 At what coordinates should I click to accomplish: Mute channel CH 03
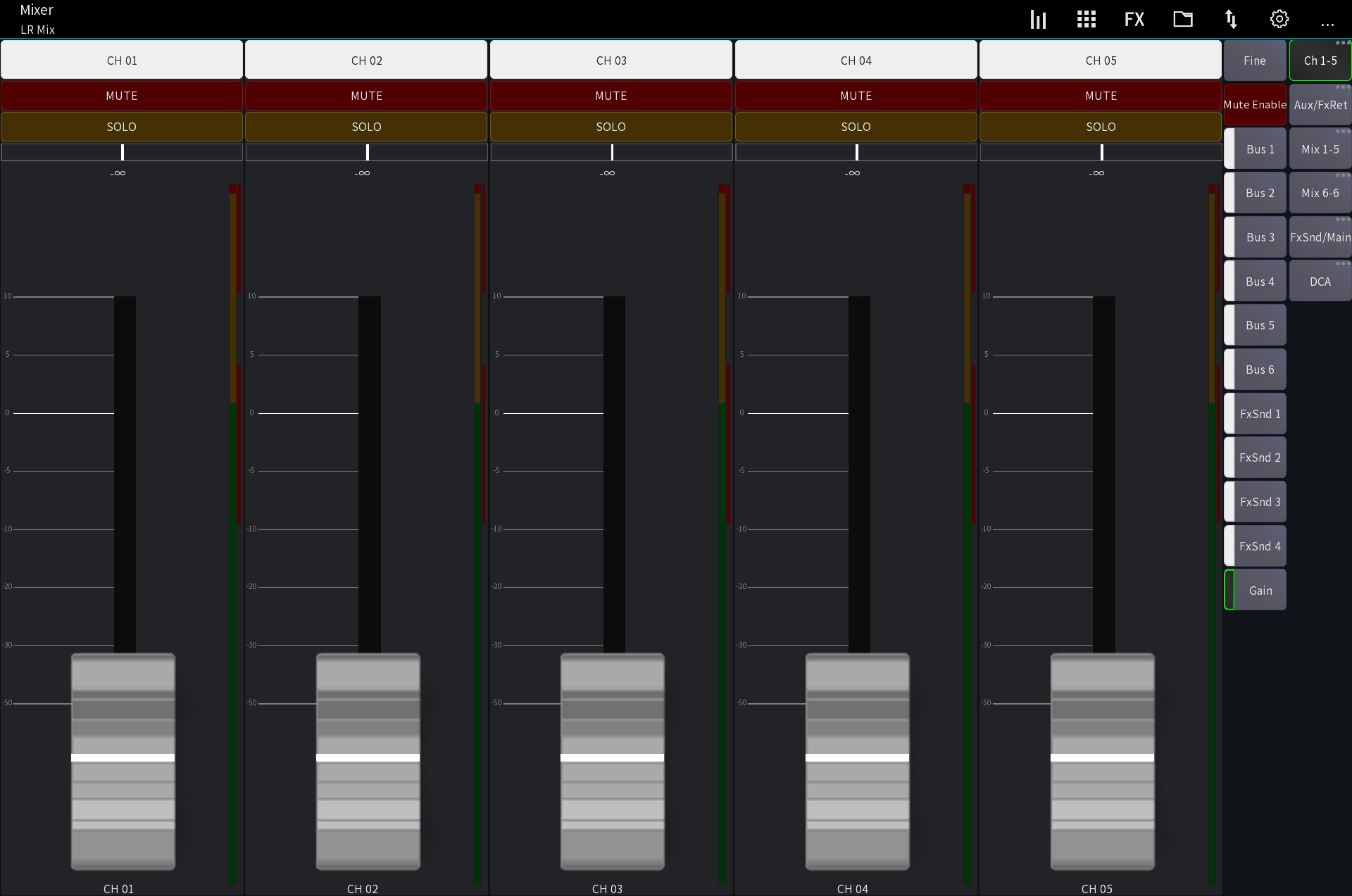tap(611, 96)
